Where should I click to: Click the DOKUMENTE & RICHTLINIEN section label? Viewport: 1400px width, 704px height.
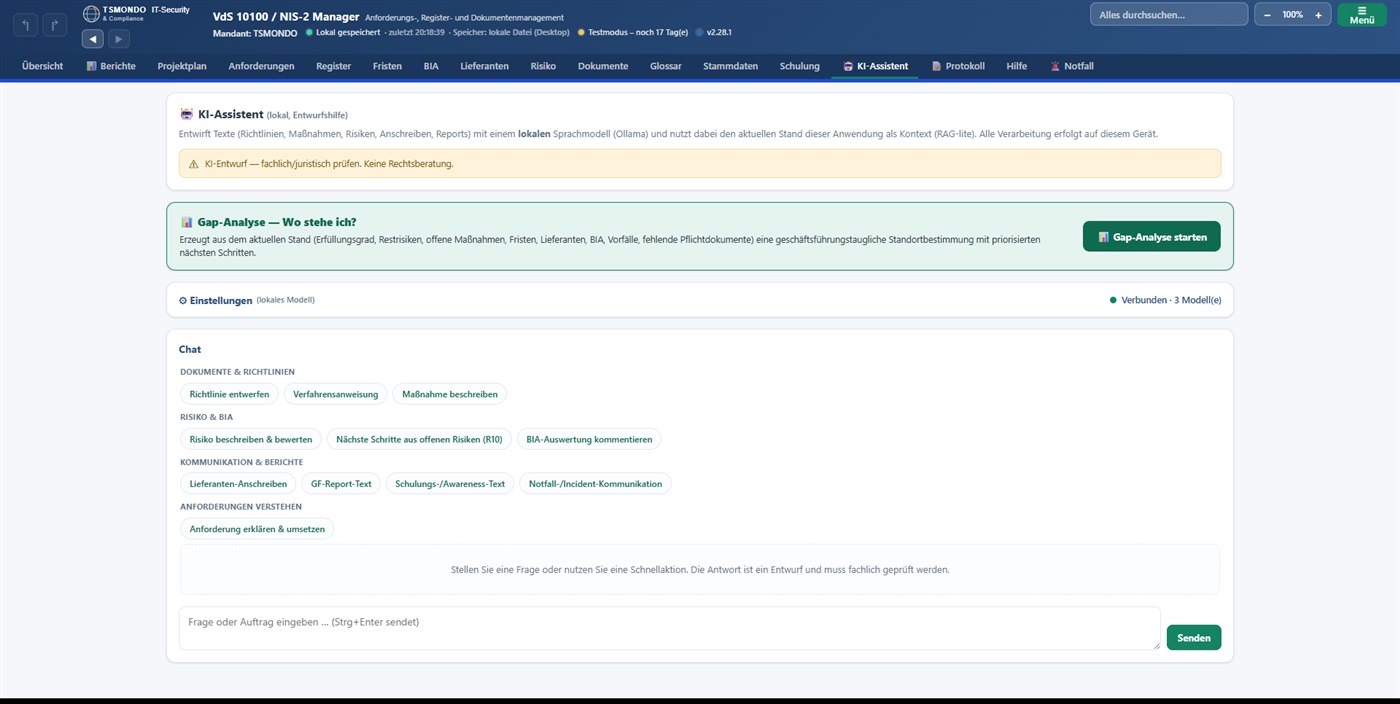(237, 372)
